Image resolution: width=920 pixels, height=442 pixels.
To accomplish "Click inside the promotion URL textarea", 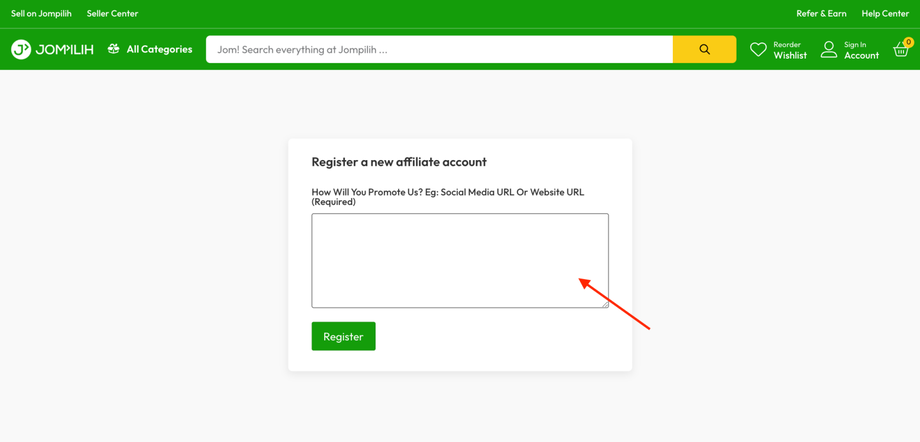I will 459,260.
